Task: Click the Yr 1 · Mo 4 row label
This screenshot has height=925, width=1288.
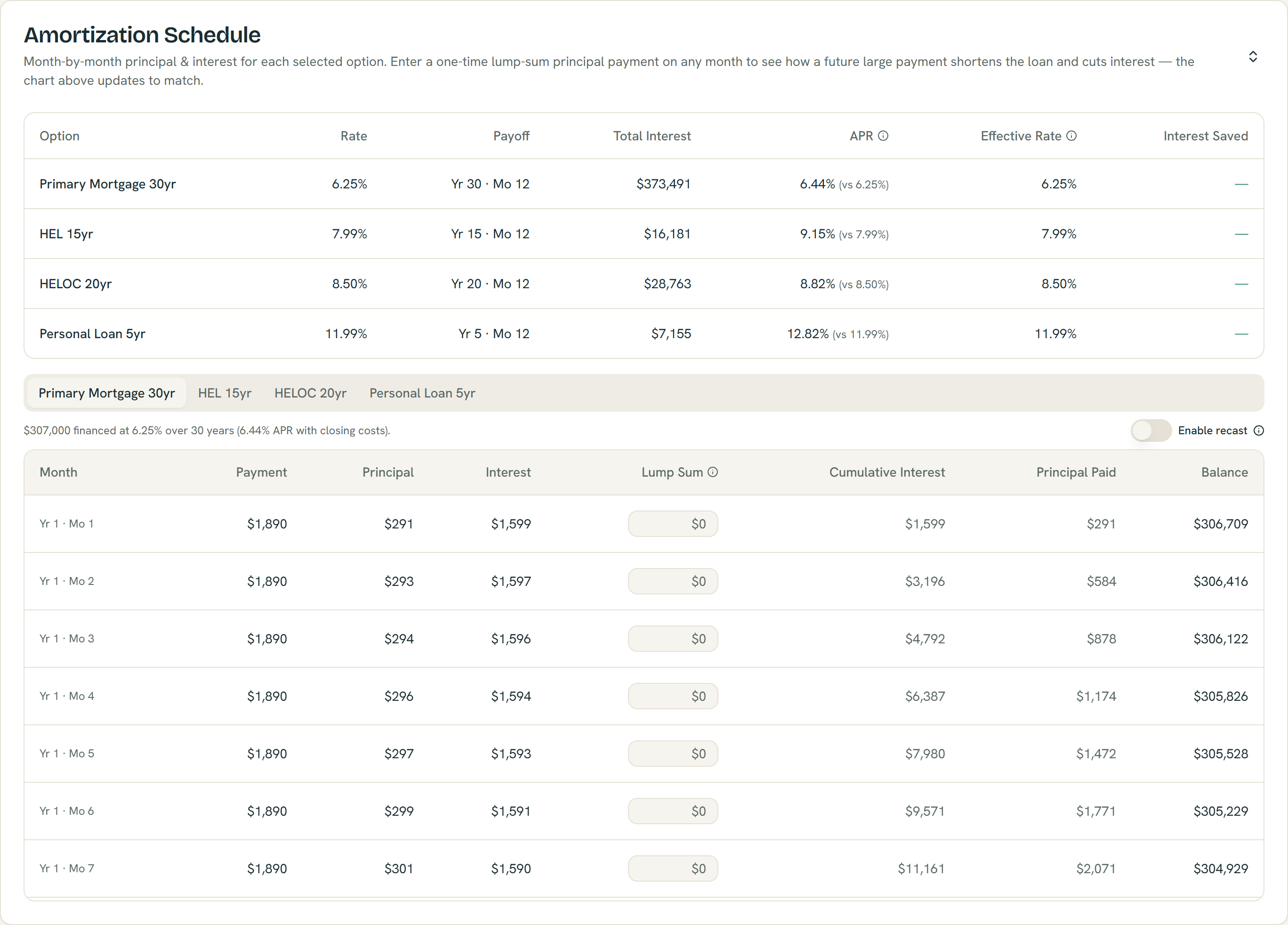Action: pos(67,696)
